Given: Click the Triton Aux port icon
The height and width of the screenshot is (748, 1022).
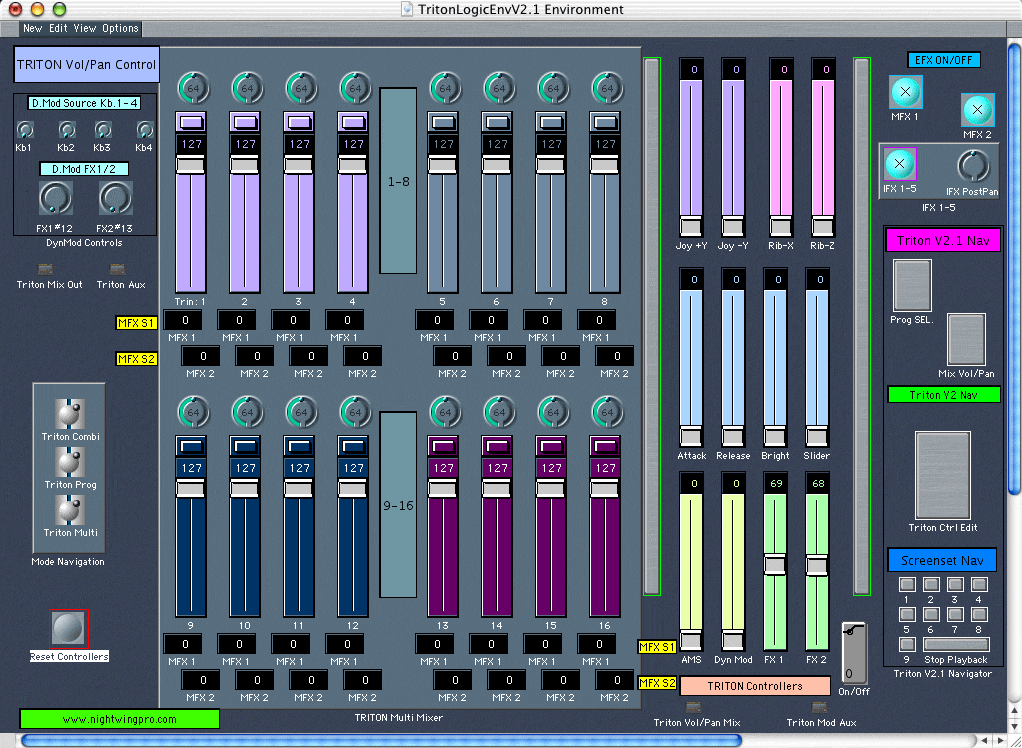Looking at the screenshot, I should pos(117,269).
